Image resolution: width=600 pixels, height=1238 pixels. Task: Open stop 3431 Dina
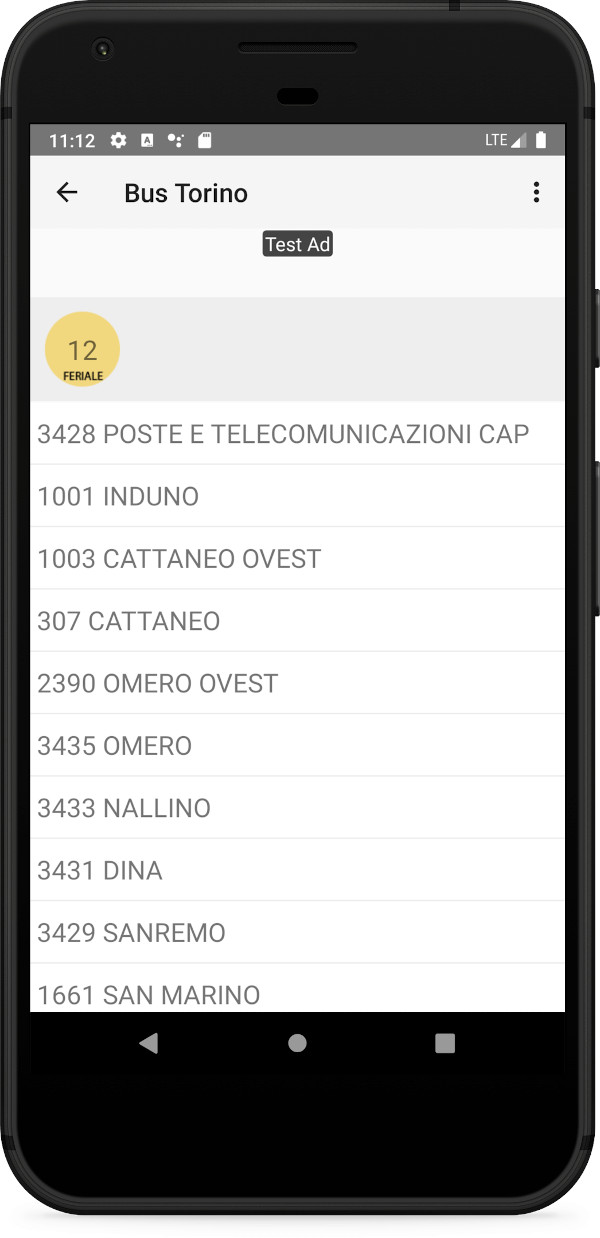tap(297, 870)
